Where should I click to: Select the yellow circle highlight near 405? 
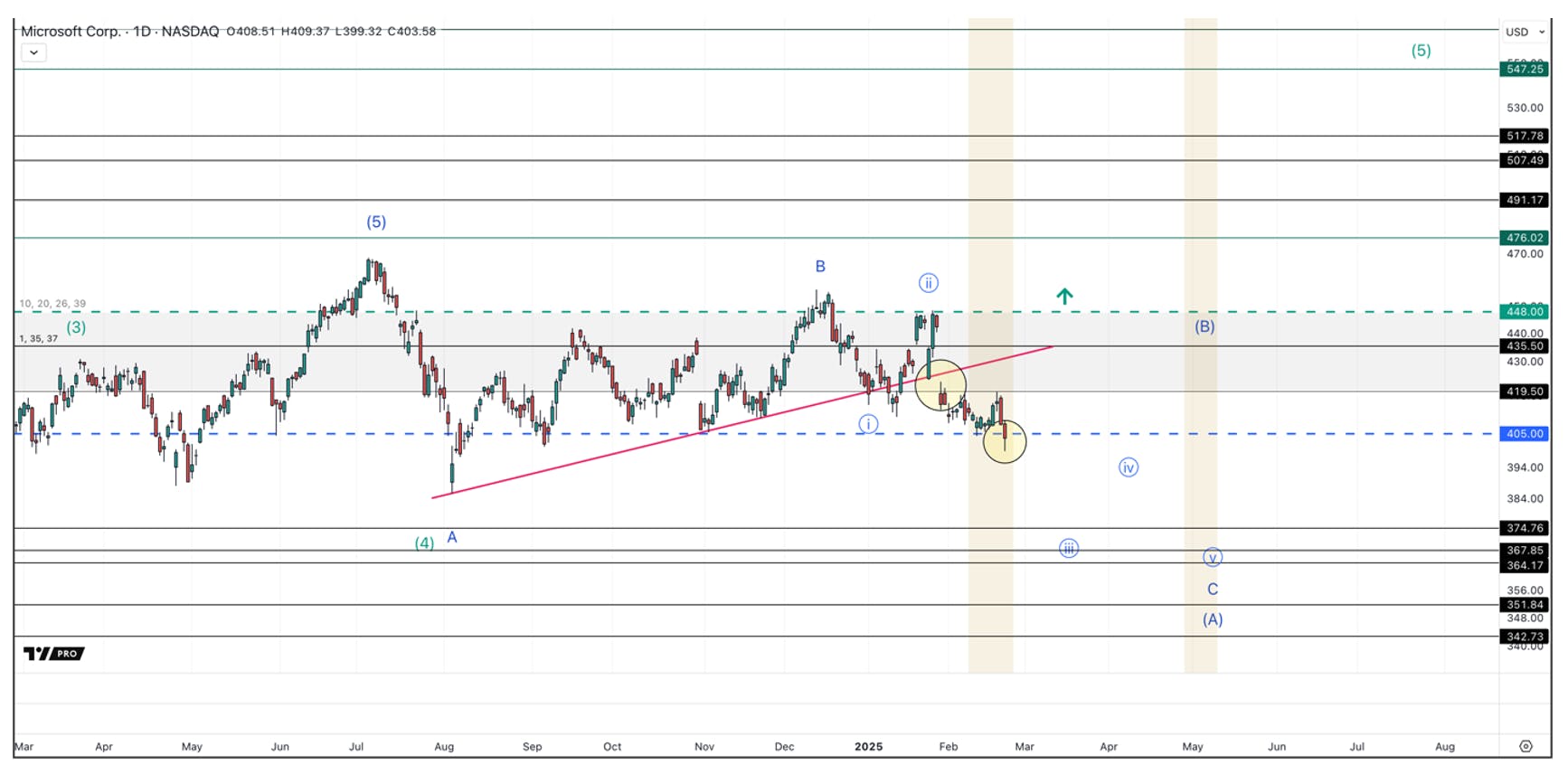tap(1005, 441)
